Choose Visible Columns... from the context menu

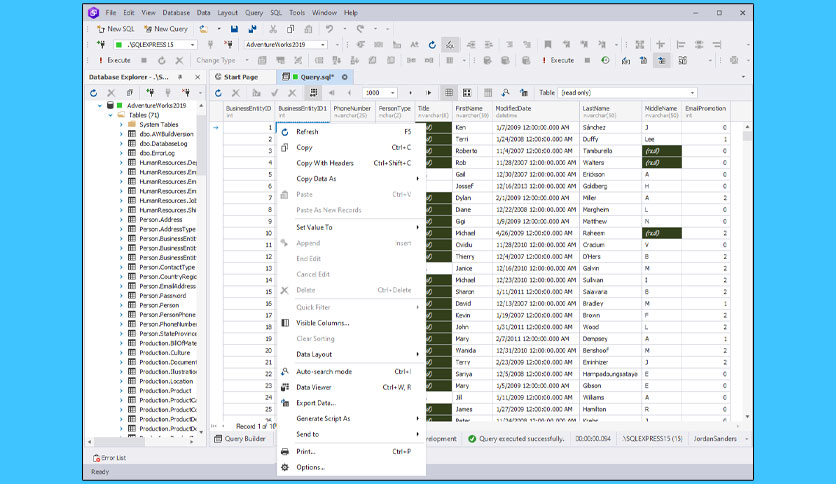[351, 323]
